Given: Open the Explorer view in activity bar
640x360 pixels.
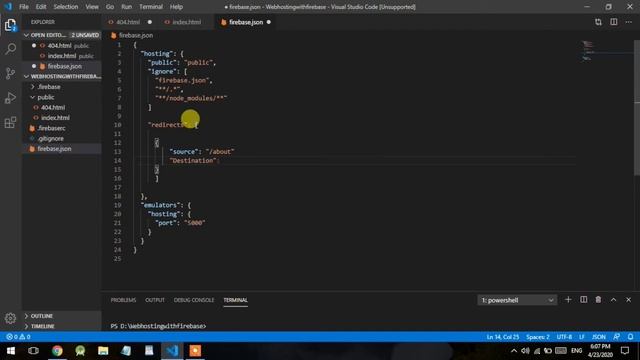Looking at the screenshot, I should (10, 26).
